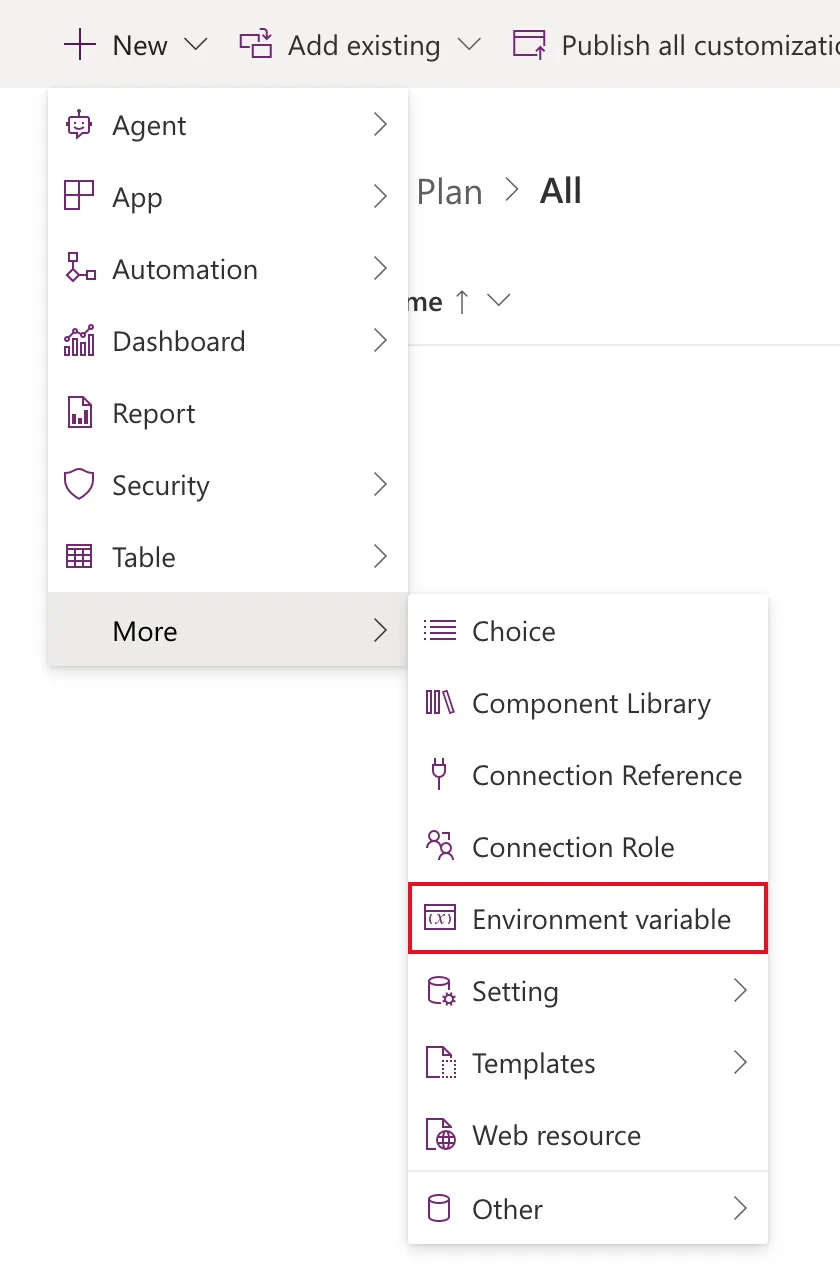The width and height of the screenshot is (840, 1272).
Task: Click the Add existing button label
Action: click(x=364, y=46)
